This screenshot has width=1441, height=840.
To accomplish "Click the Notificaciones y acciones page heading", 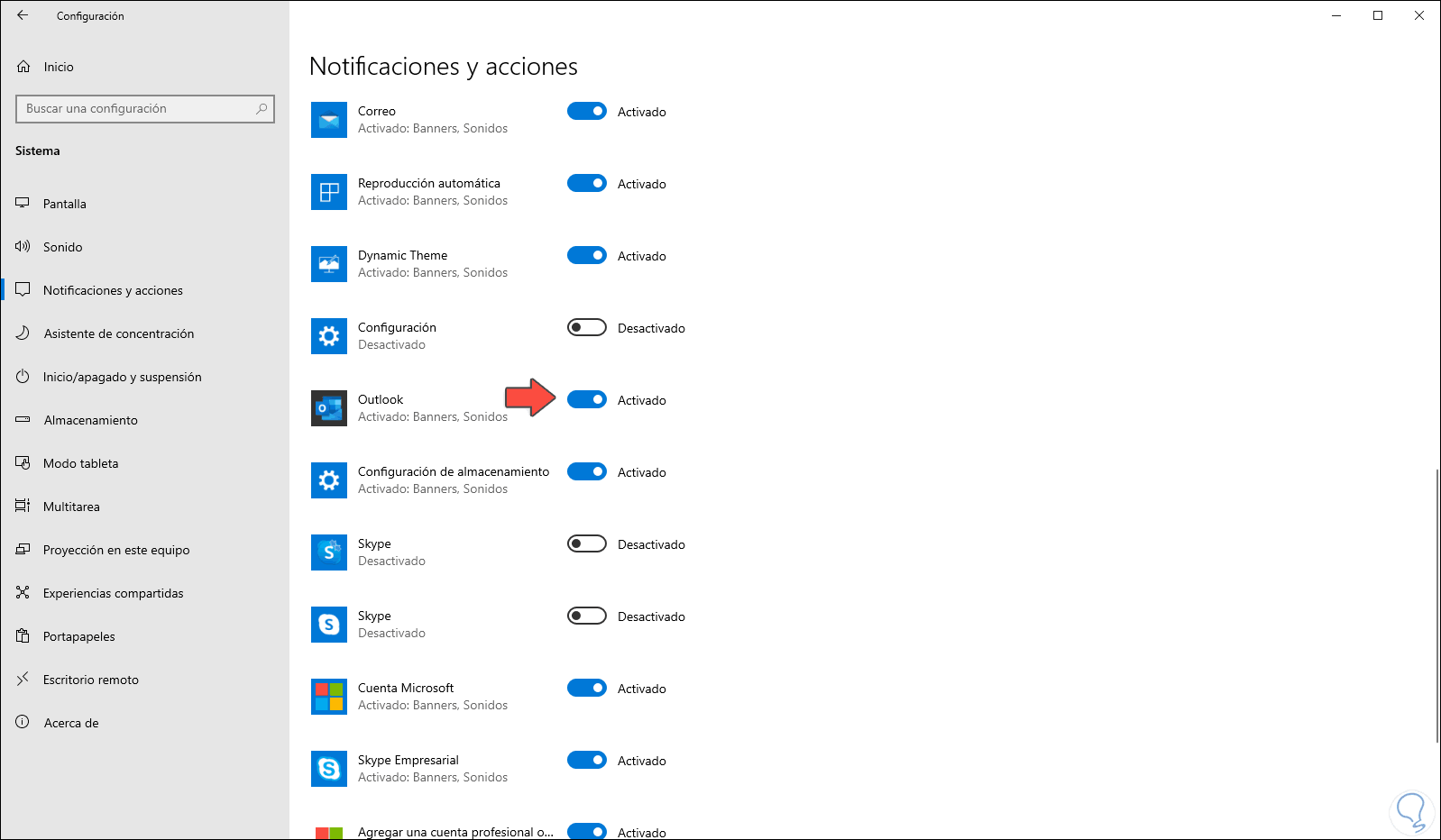I will (x=444, y=66).
